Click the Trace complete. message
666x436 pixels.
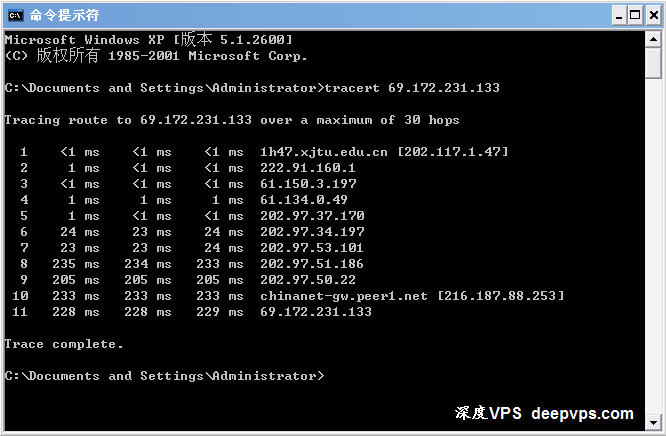point(64,344)
